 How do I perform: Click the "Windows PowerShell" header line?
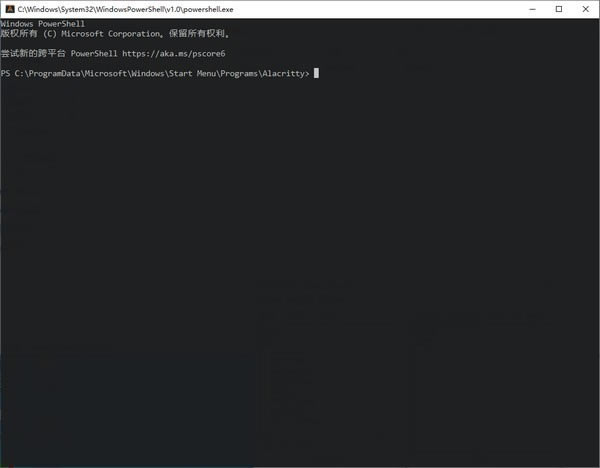click(x=42, y=24)
